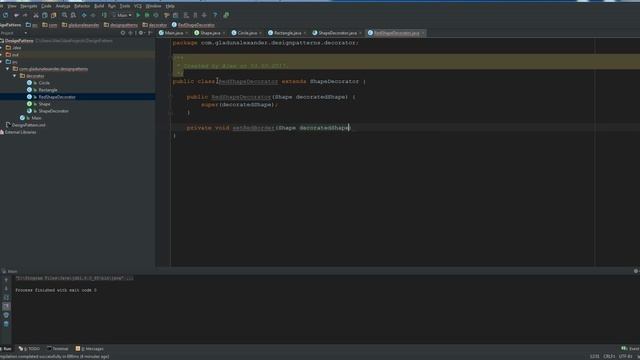The height and width of the screenshot is (360, 640).
Task: Collapse the com.gladunalexander.designpatterns package
Action: [7, 69]
